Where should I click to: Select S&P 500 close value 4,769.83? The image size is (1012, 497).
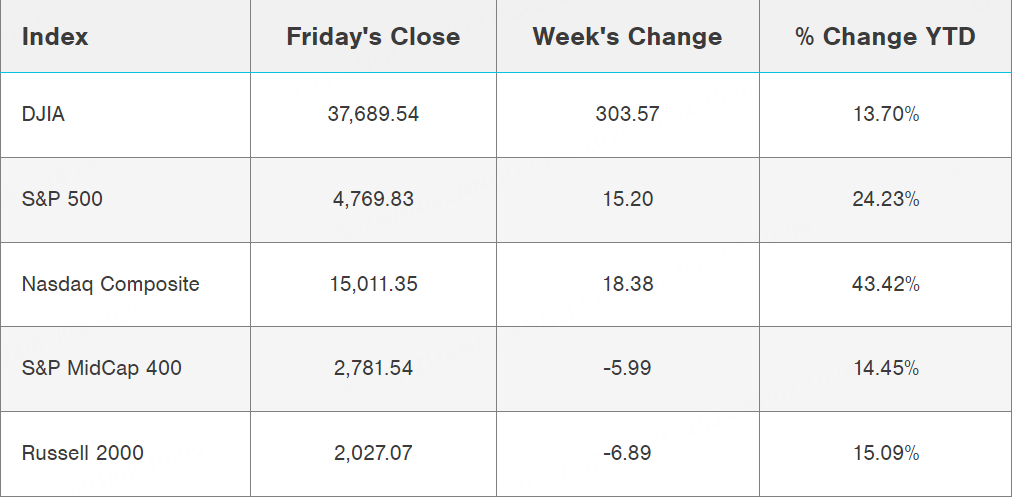pyautogui.click(x=373, y=199)
